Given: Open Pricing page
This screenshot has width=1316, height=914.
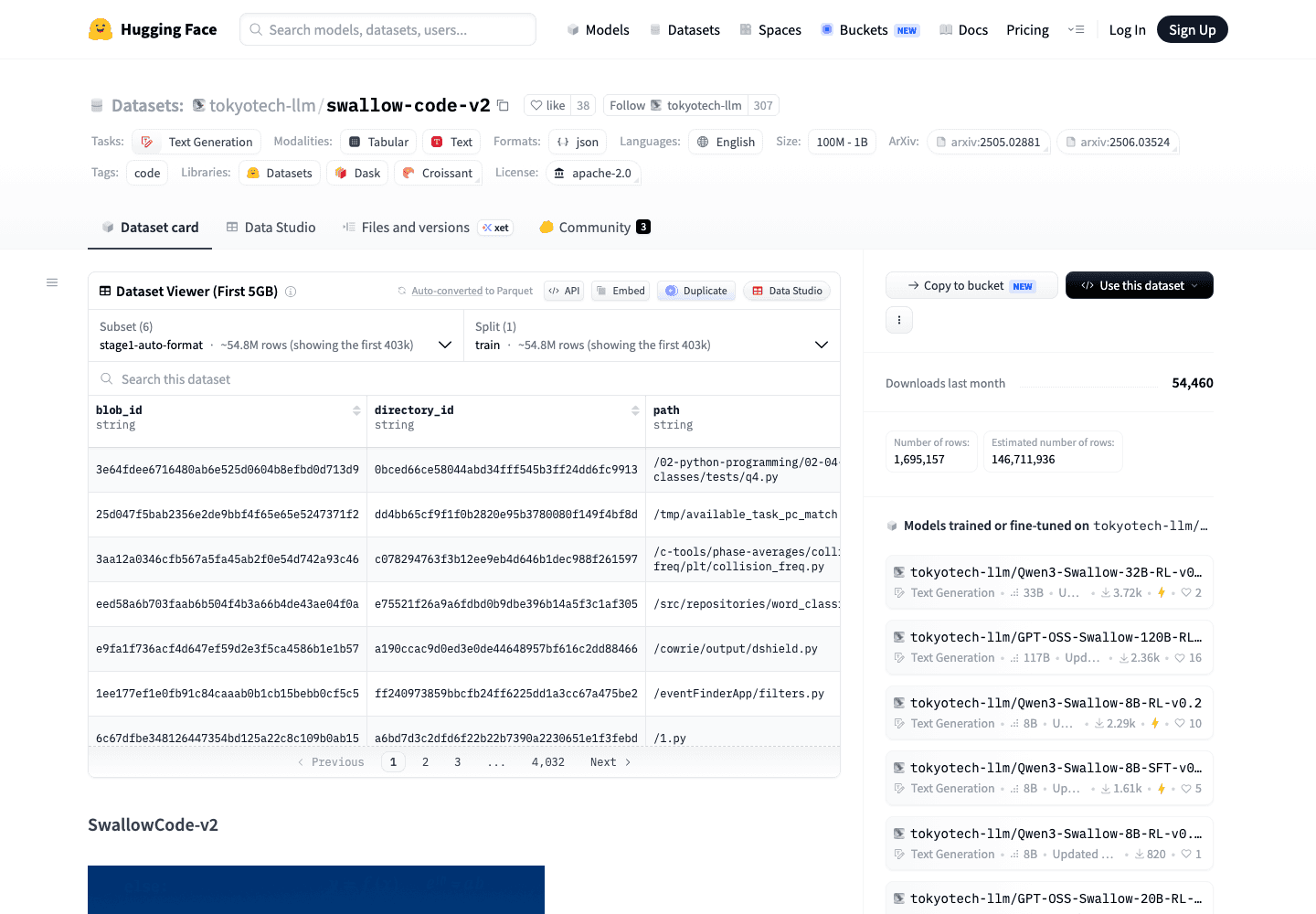Looking at the screenshot, I should pos(1027,29).
